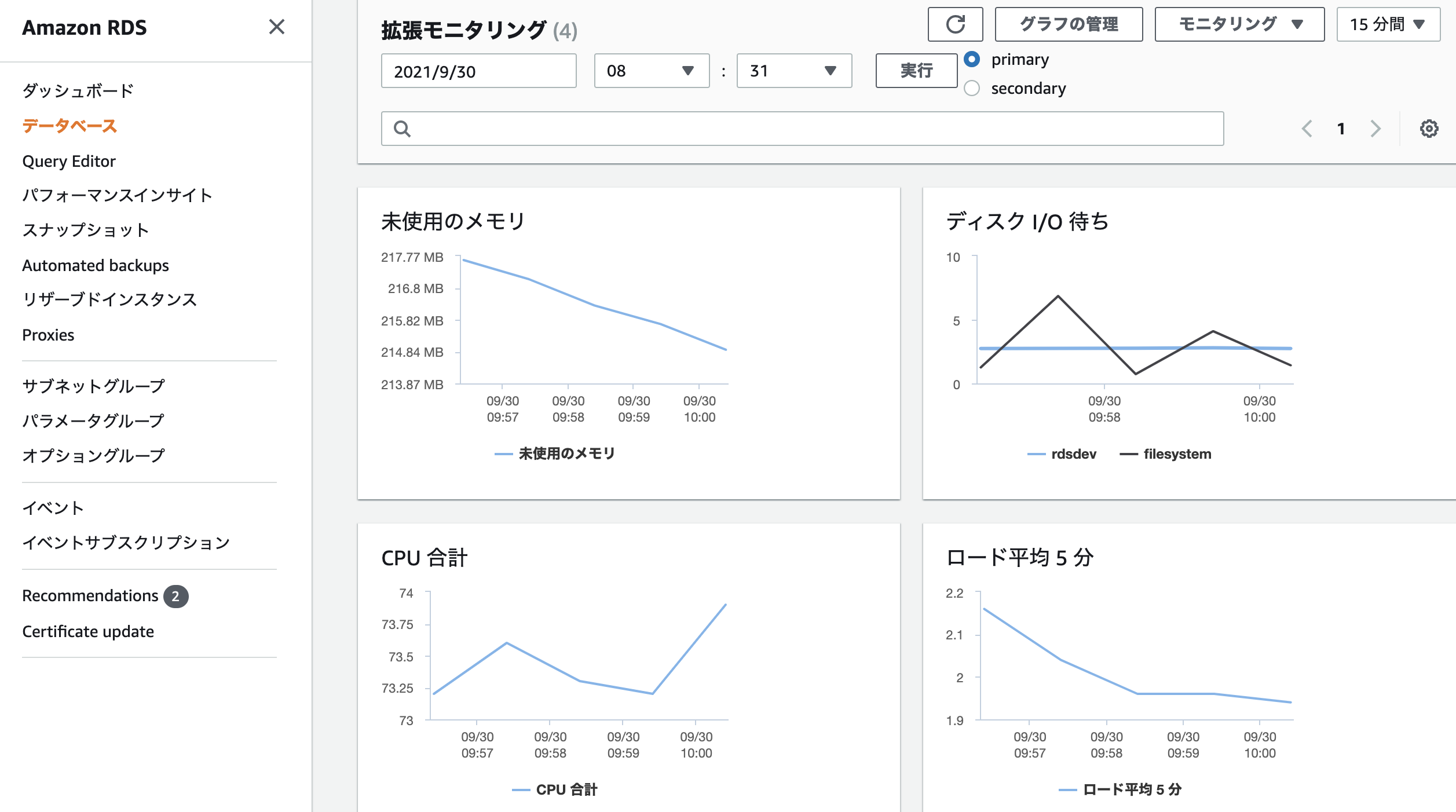The width and height of the screenshot is (1456, 812).
Task: Go to next page arrow
Action: [x=1375, y=129]
